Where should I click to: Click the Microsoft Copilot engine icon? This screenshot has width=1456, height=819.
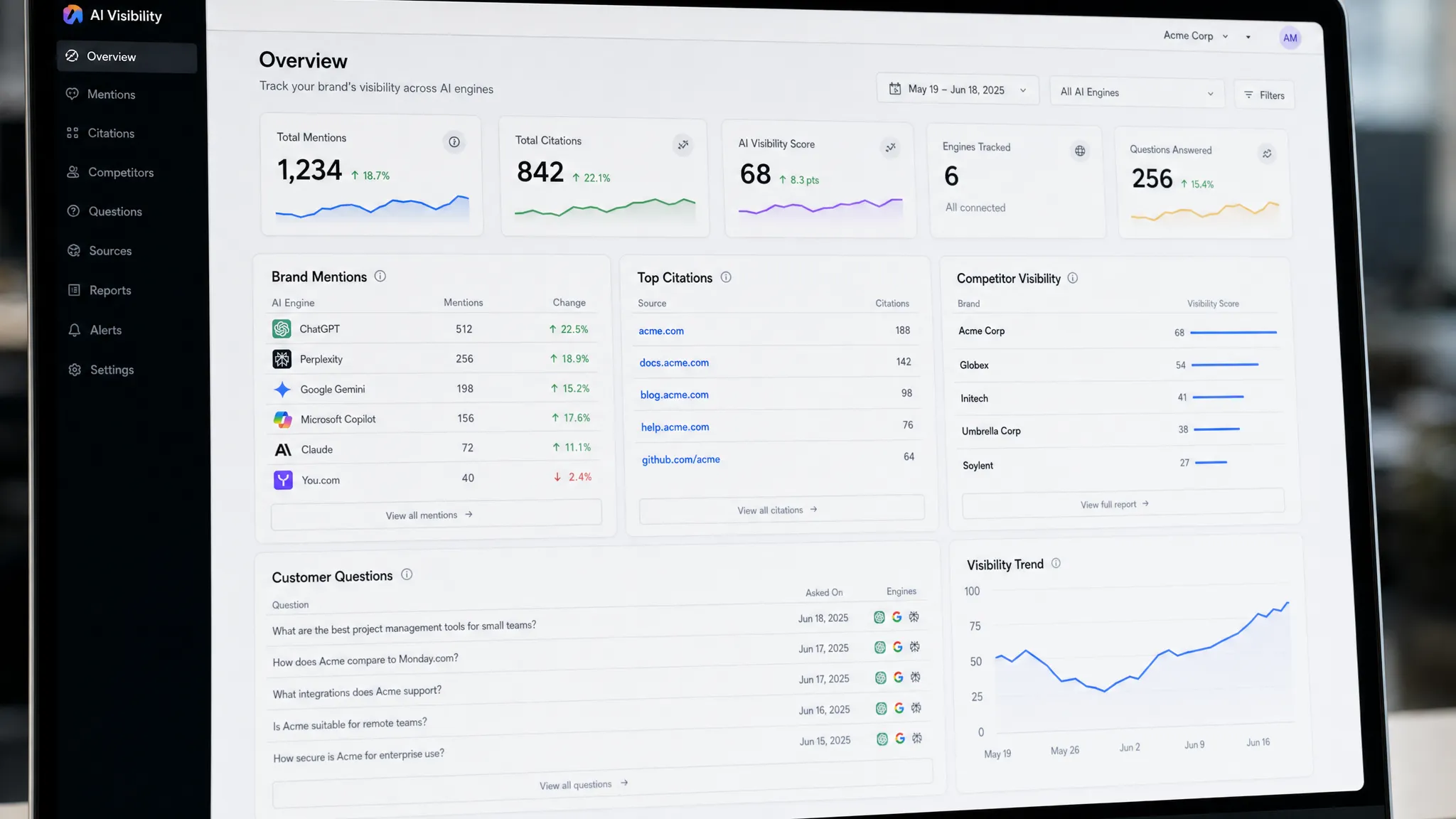click(x=283, y=419)
